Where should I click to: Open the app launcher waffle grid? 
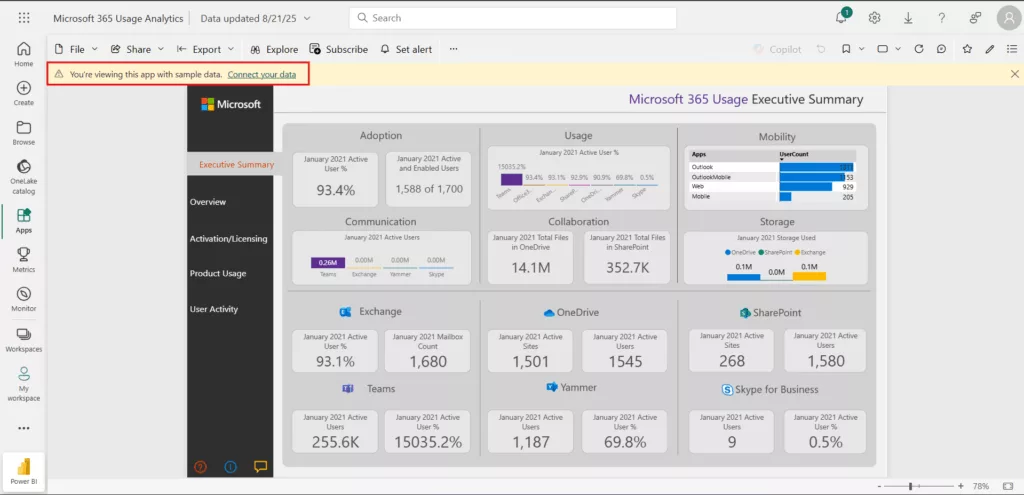[x=24, y=18]
